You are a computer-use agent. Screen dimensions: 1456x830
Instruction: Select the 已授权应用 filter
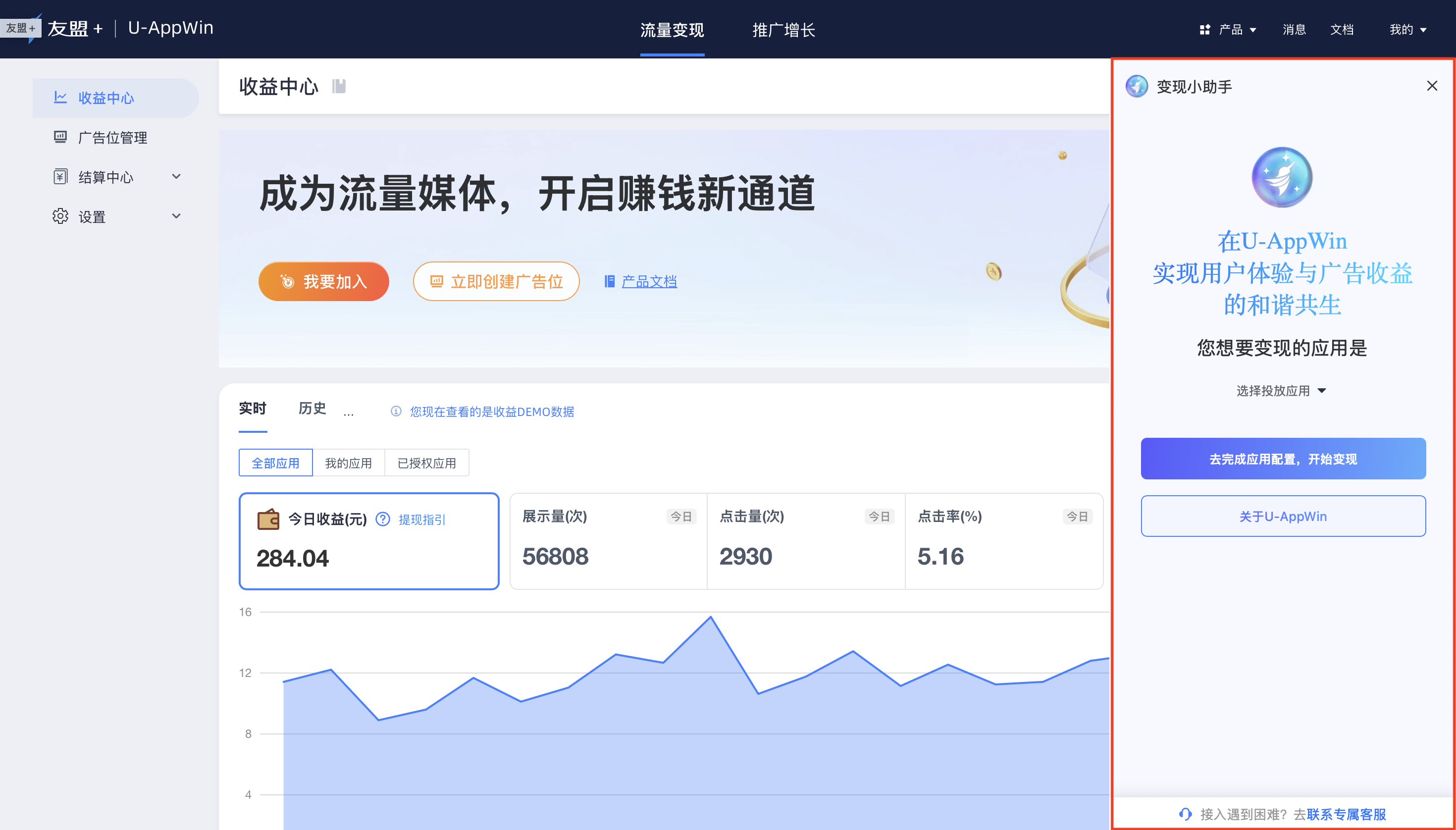[x=427, y=463]
